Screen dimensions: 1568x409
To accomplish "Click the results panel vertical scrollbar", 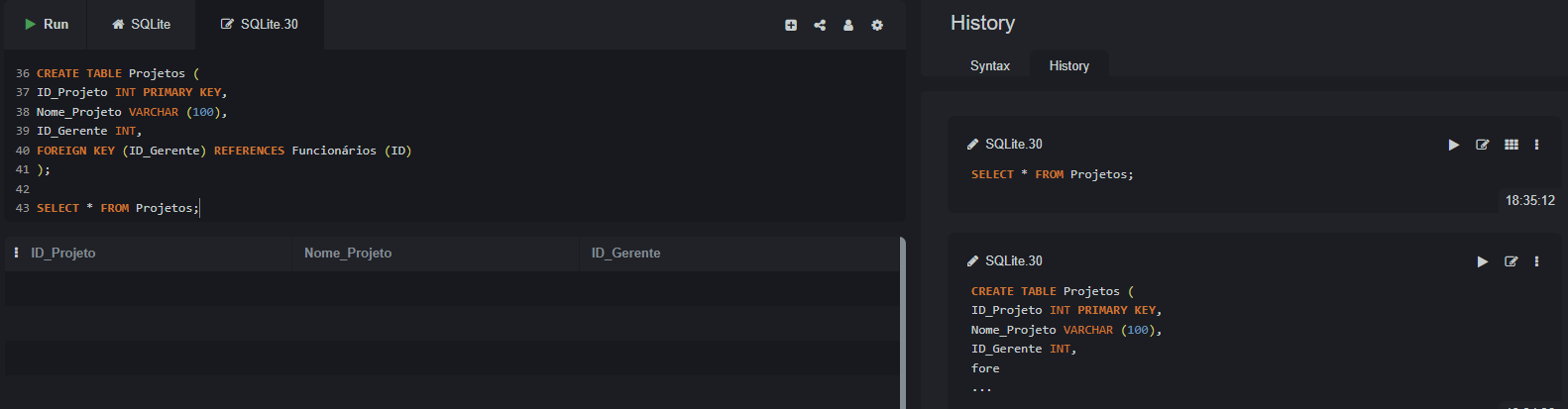I will [x=902, y=322].
